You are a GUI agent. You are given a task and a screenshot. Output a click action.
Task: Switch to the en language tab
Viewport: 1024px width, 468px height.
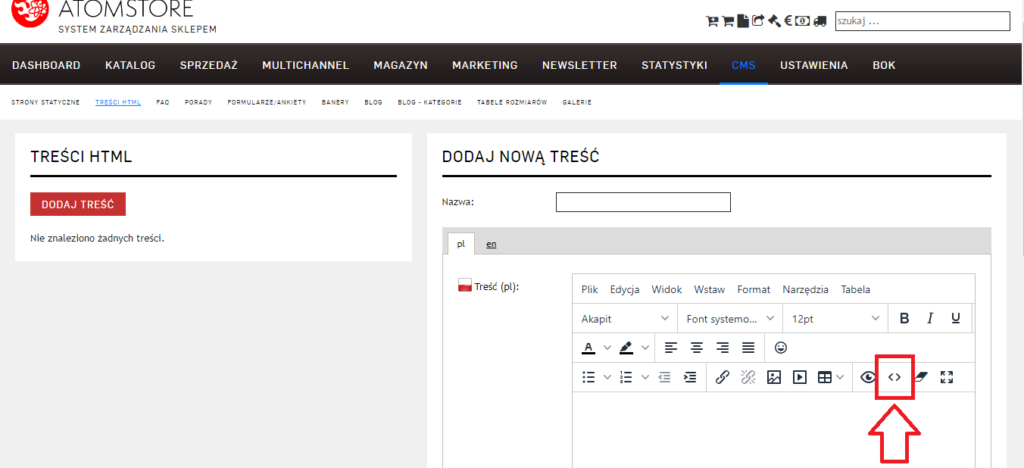(x=491, y=243)
